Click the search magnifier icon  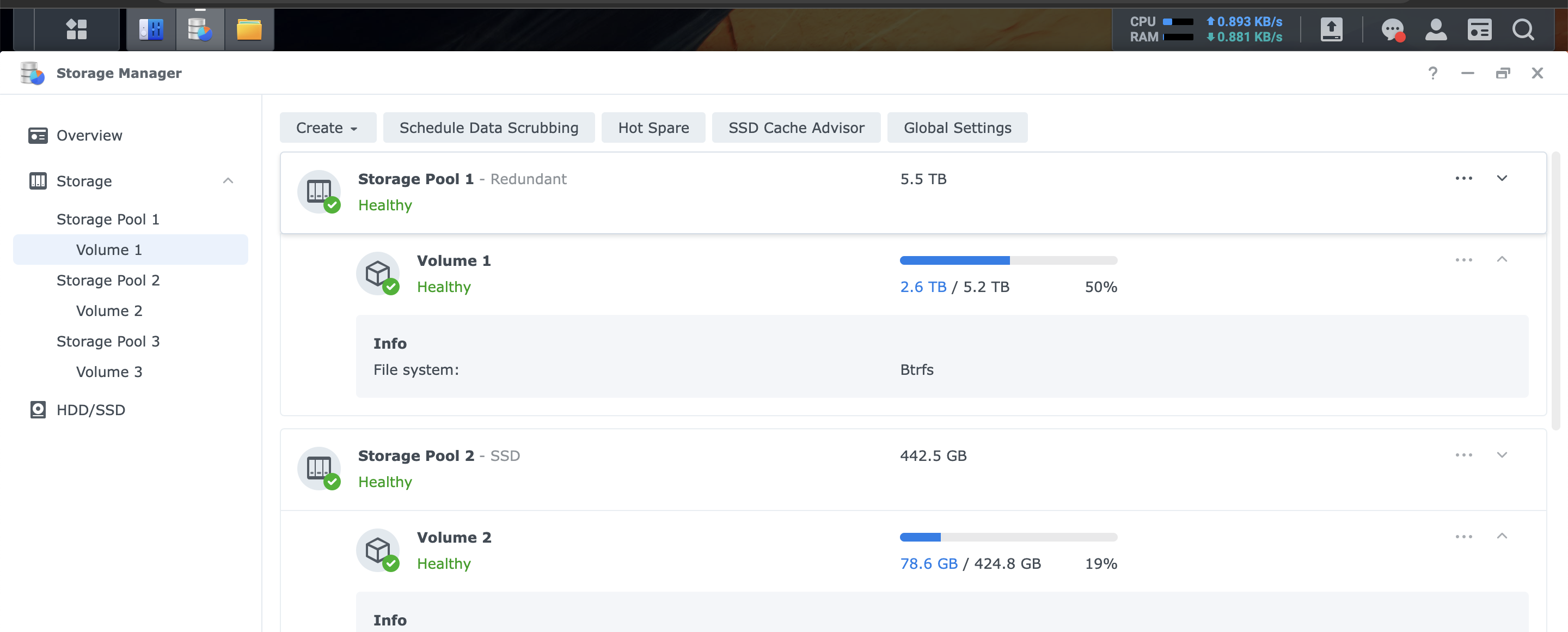(x=1523, y=29)
